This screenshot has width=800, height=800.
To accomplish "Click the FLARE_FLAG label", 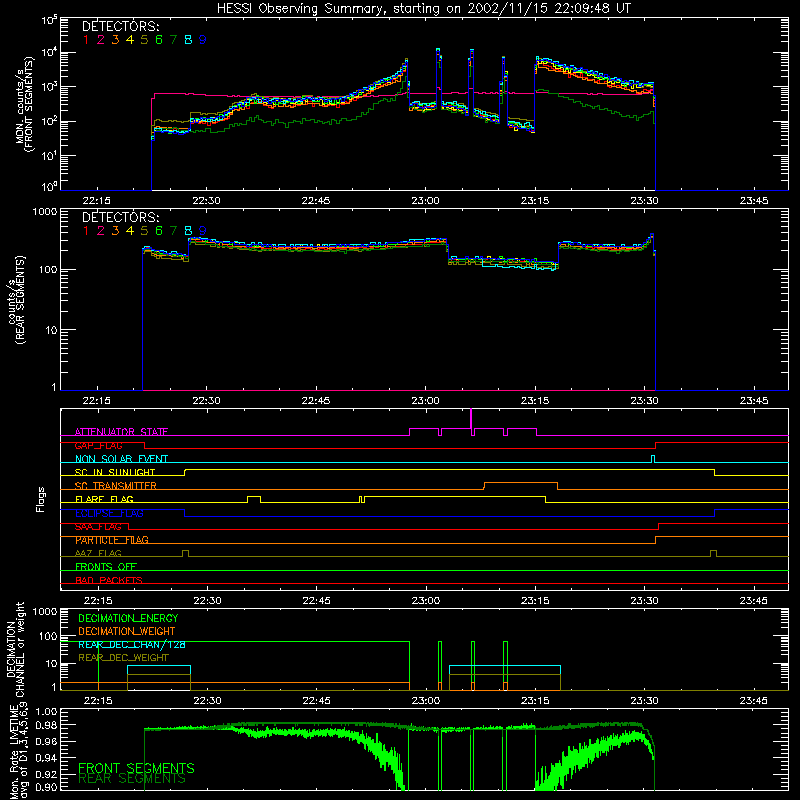I will tap(104, 499).
